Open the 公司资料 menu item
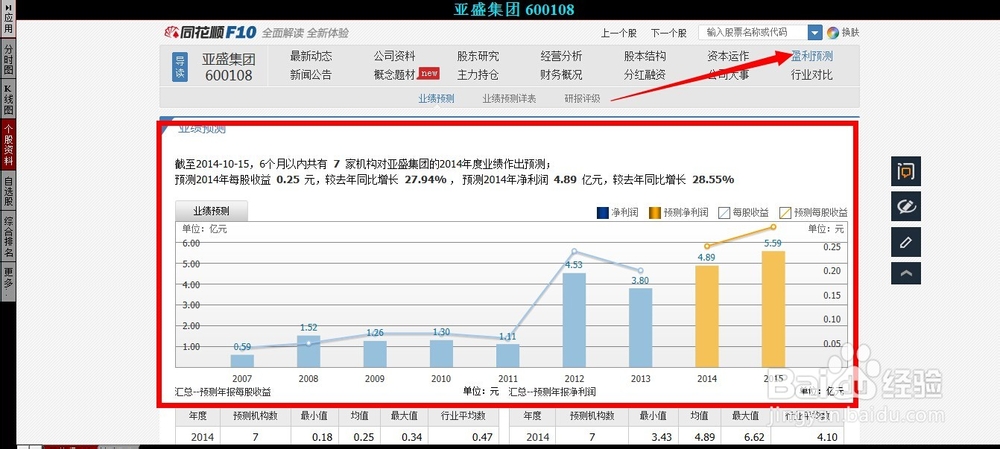Screen dimensions: 1000x449 394,56
